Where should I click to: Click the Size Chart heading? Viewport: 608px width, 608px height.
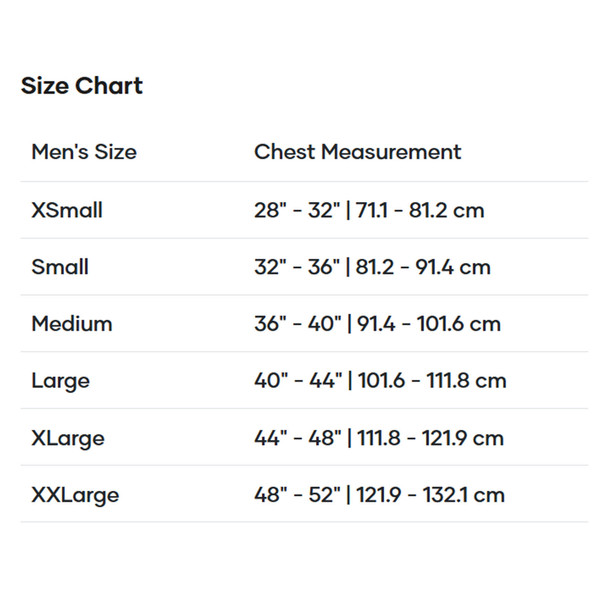(x=81, y=86)
